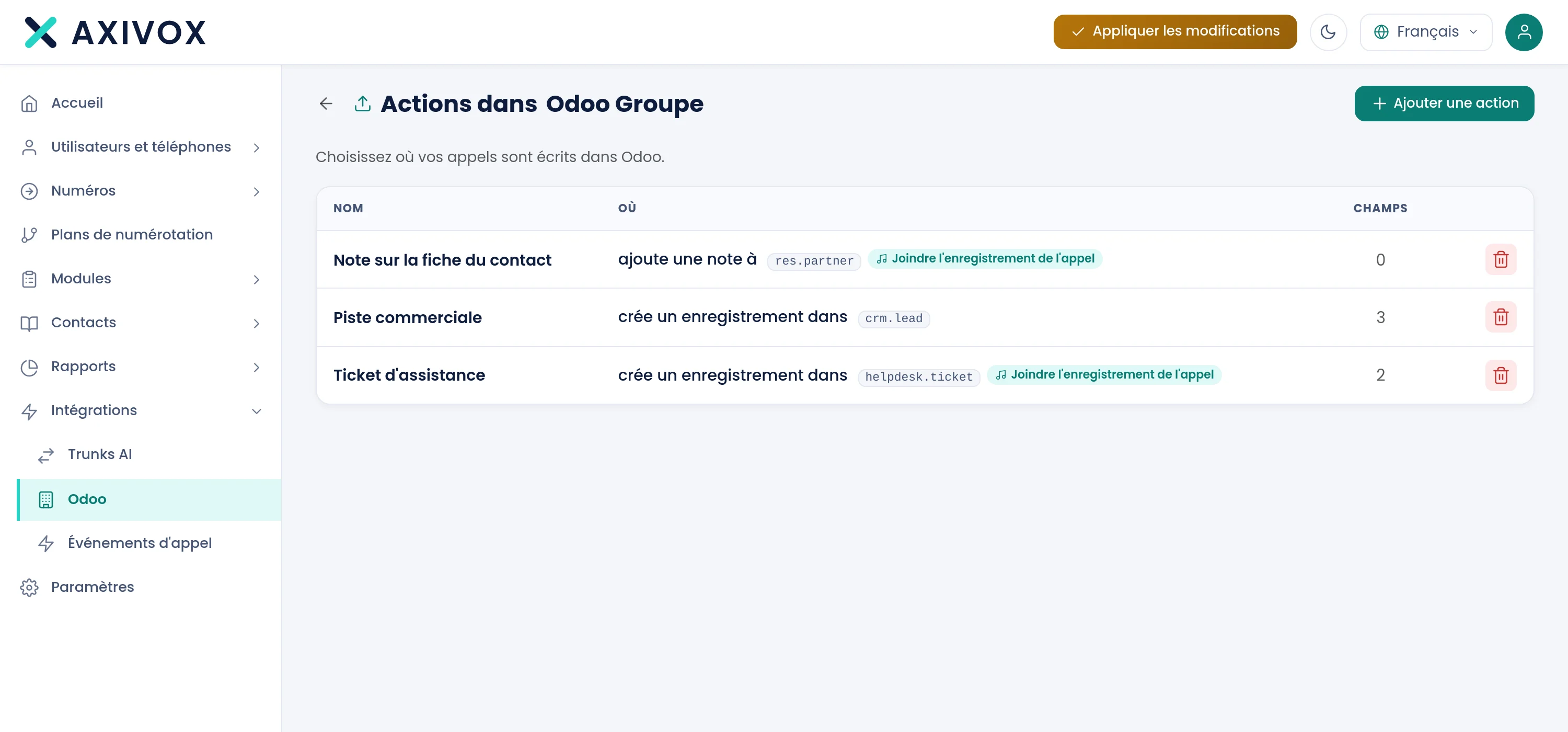Click the Accueil home icon
Viewport: 1568px width, 732px height.
(x=29, y=104)
